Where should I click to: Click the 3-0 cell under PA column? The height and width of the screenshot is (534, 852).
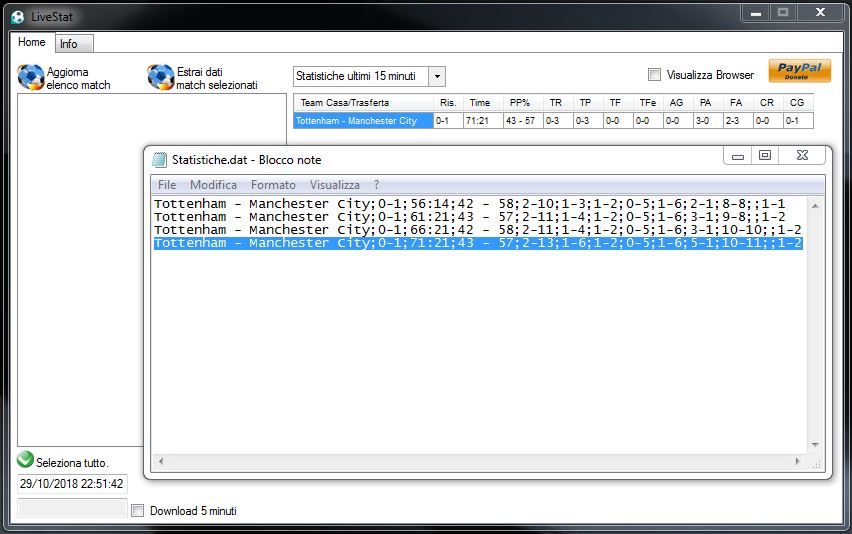click(709, 121)
